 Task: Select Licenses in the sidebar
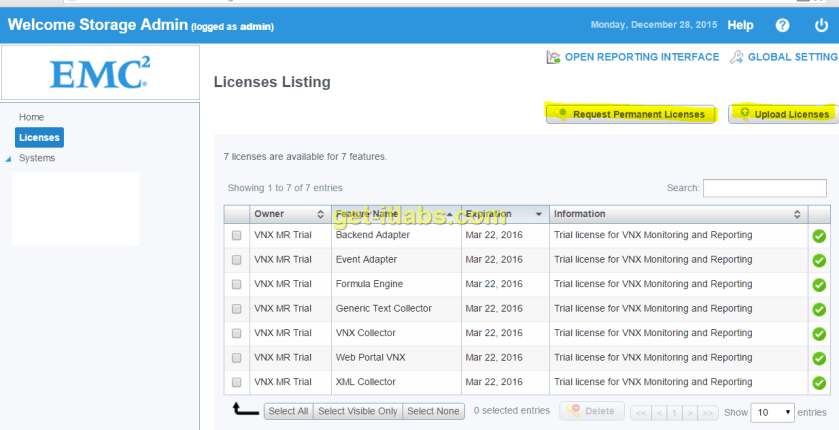[40, 137]
